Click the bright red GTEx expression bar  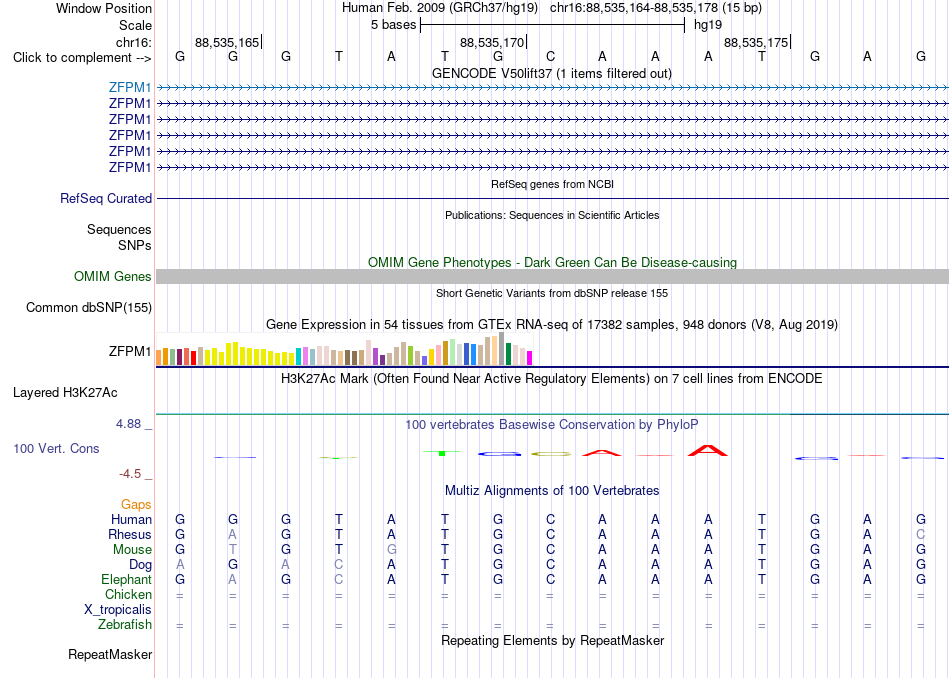click(193, 357)
